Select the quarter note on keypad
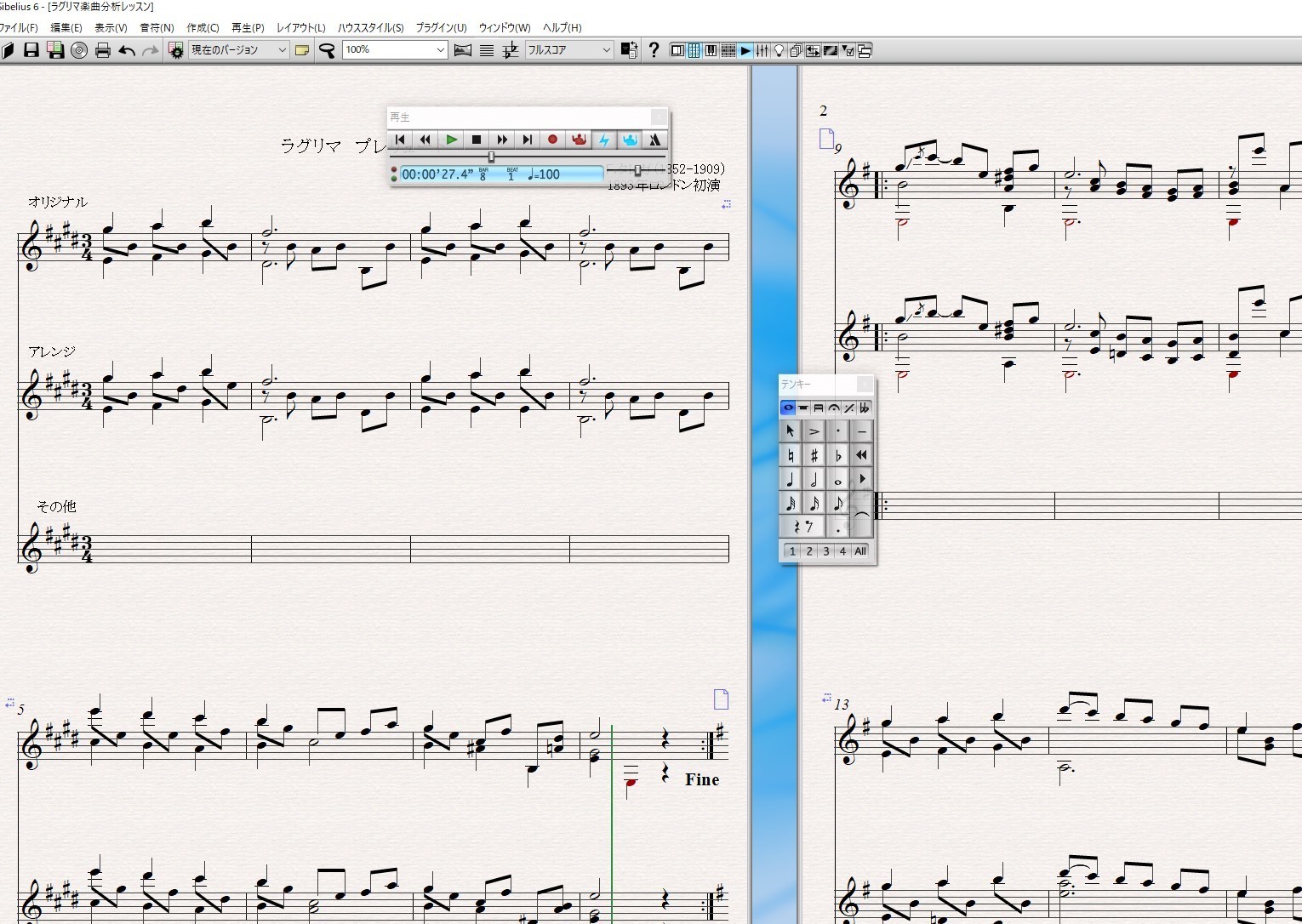 coord(791,479)
